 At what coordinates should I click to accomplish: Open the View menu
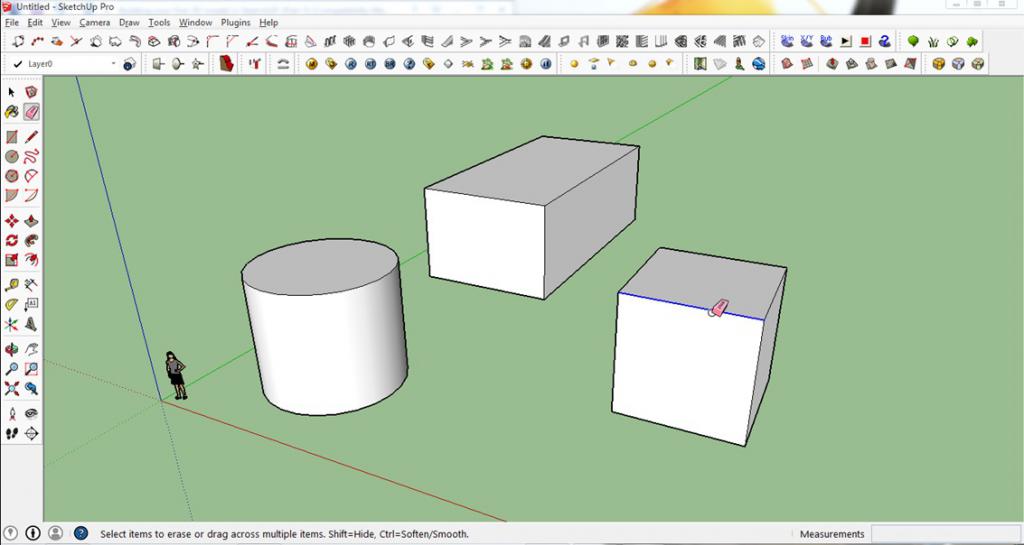[x=61, y=22]
